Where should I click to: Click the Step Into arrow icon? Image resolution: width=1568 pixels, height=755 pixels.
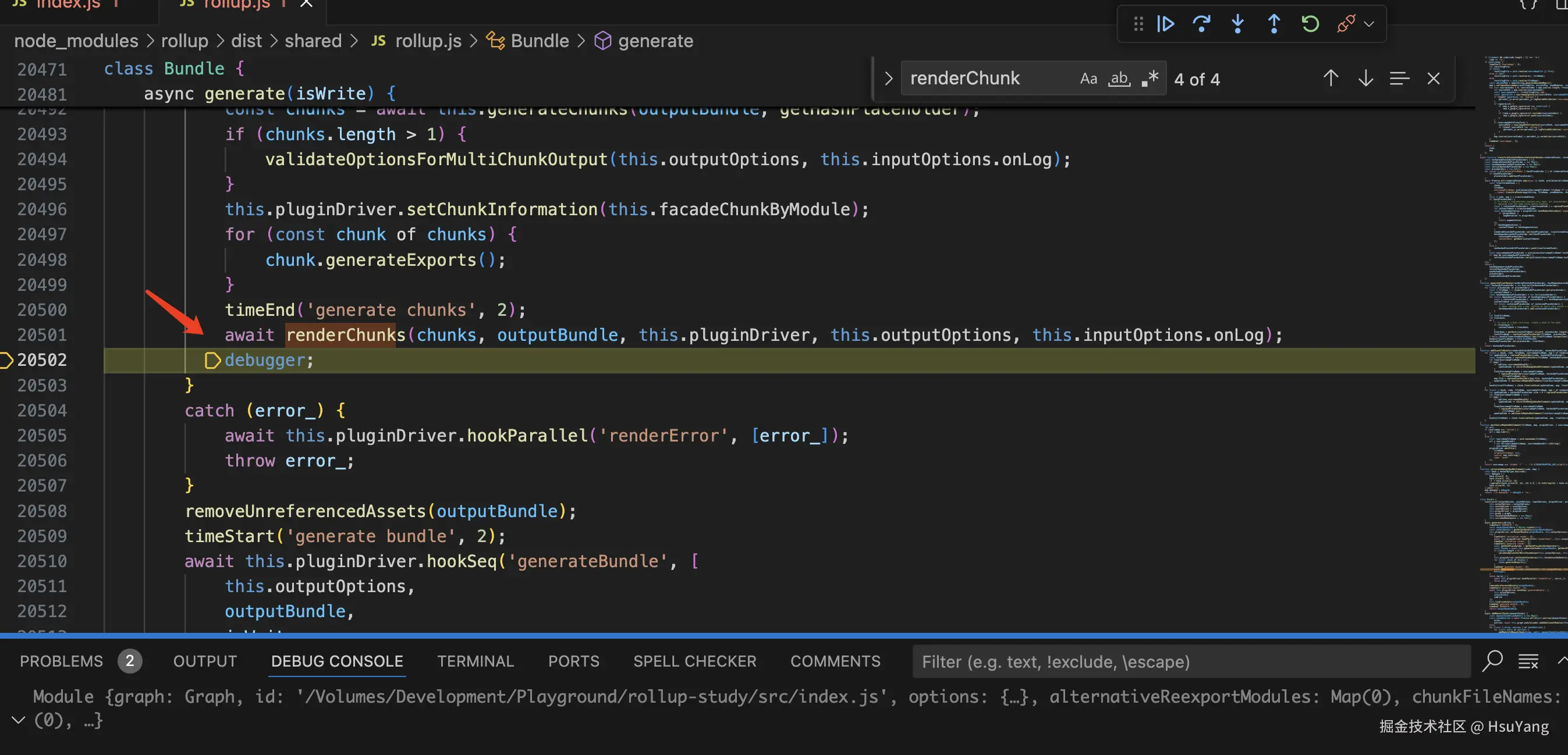click(x=1237, y=24)
